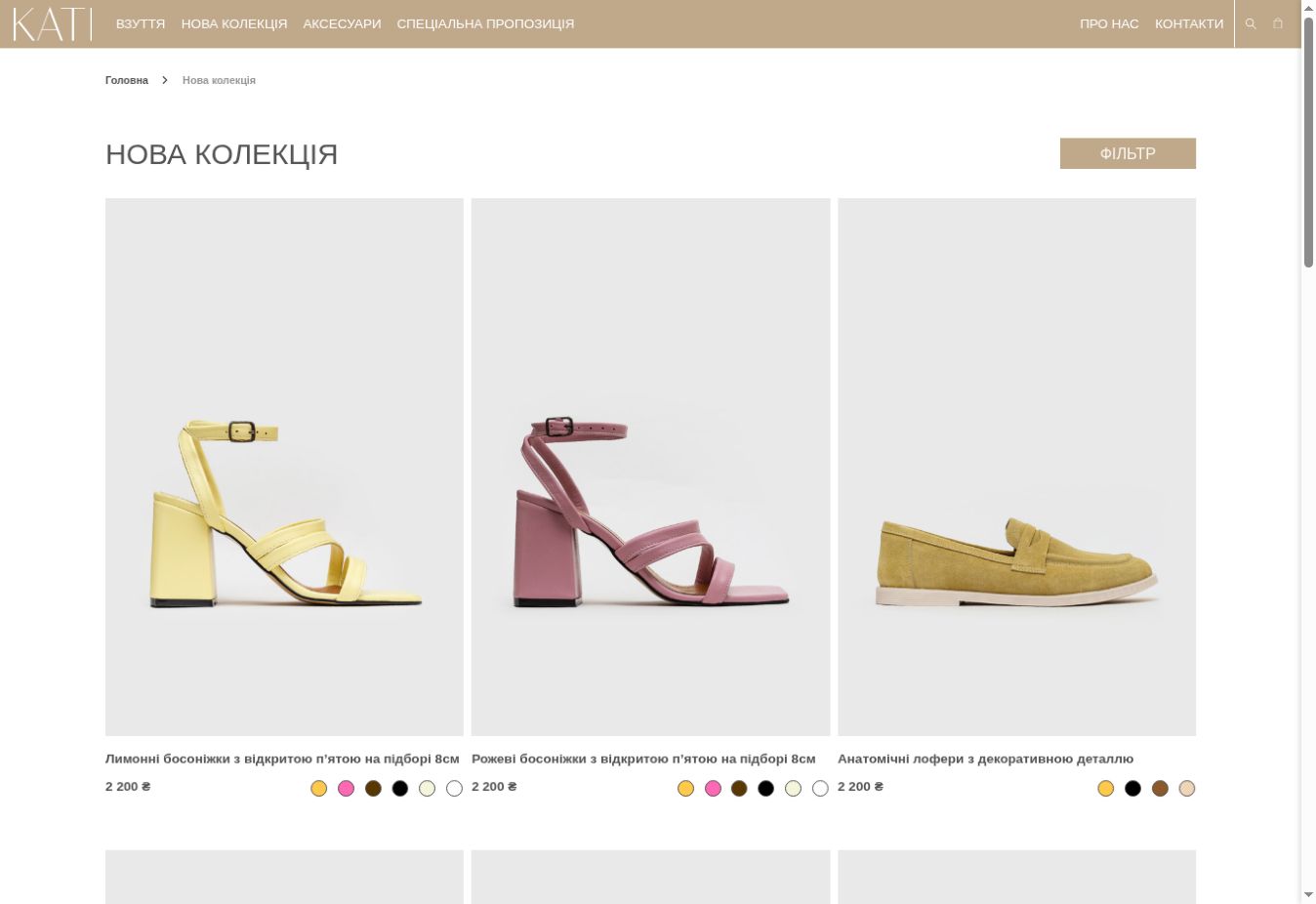The width and height of the screenshot is (1316, 904).
Task: Open the shopping bag cart icon
Action: click(1277, 23)
